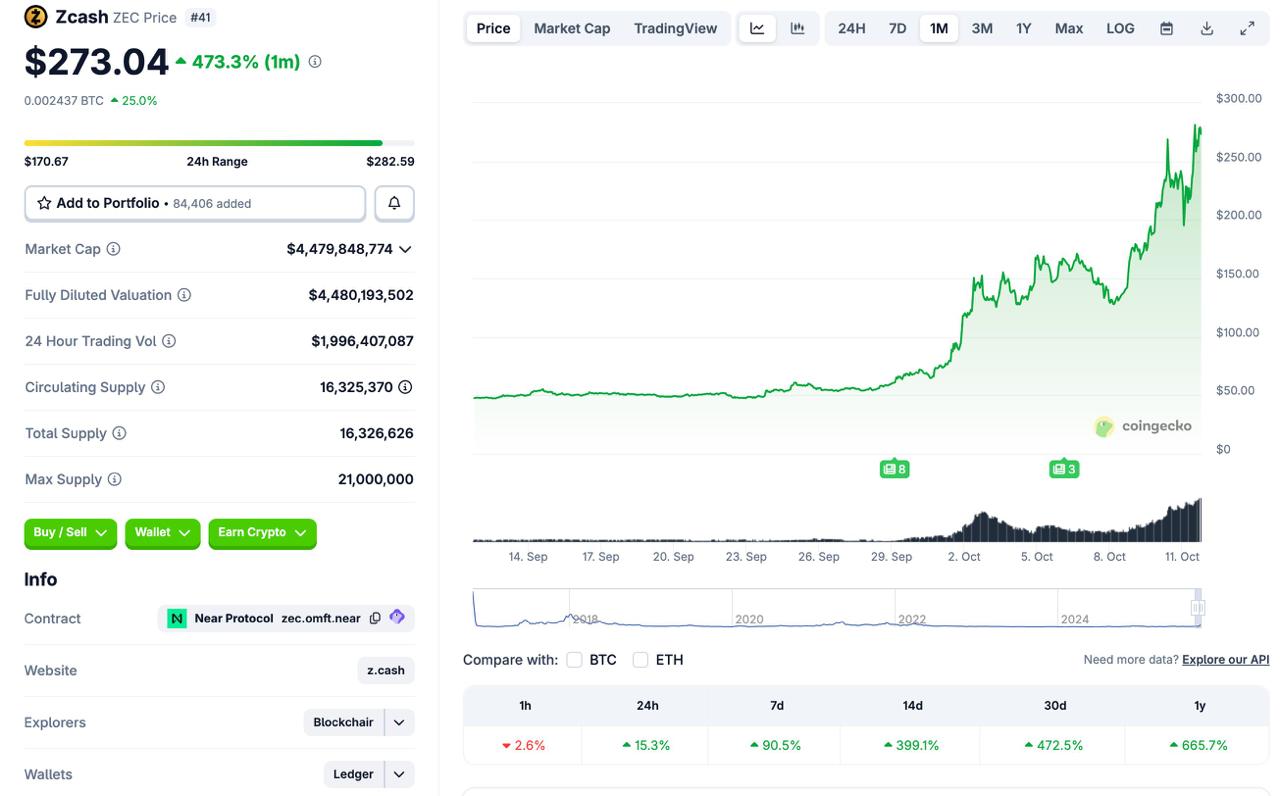The width and height of the screenshot is (1280, 796).
Task: Select the 7D time range
Action: pyautogui.click(x=897, y=28)
